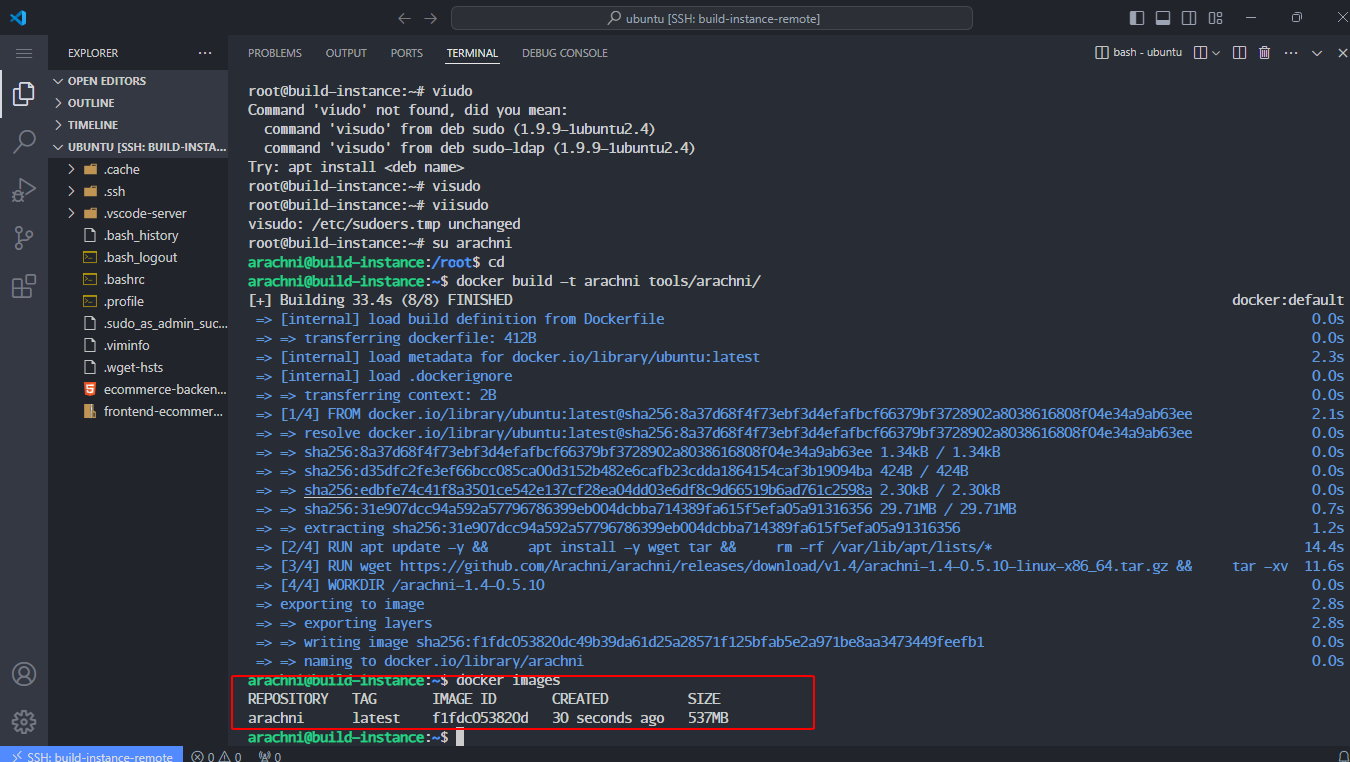1350x762 pixels.
Task: Expand the .cache folder
Action: 138,169
